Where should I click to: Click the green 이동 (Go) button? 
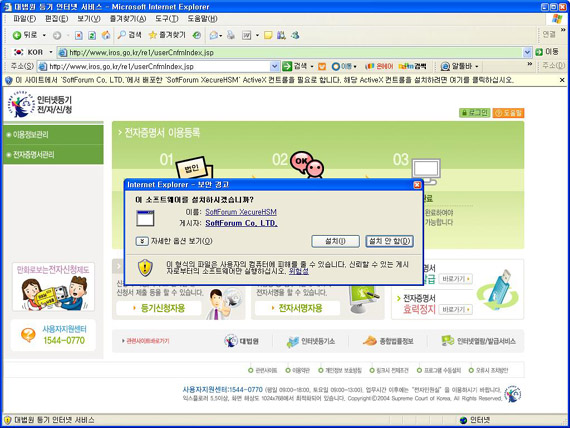tap(547, 52)
